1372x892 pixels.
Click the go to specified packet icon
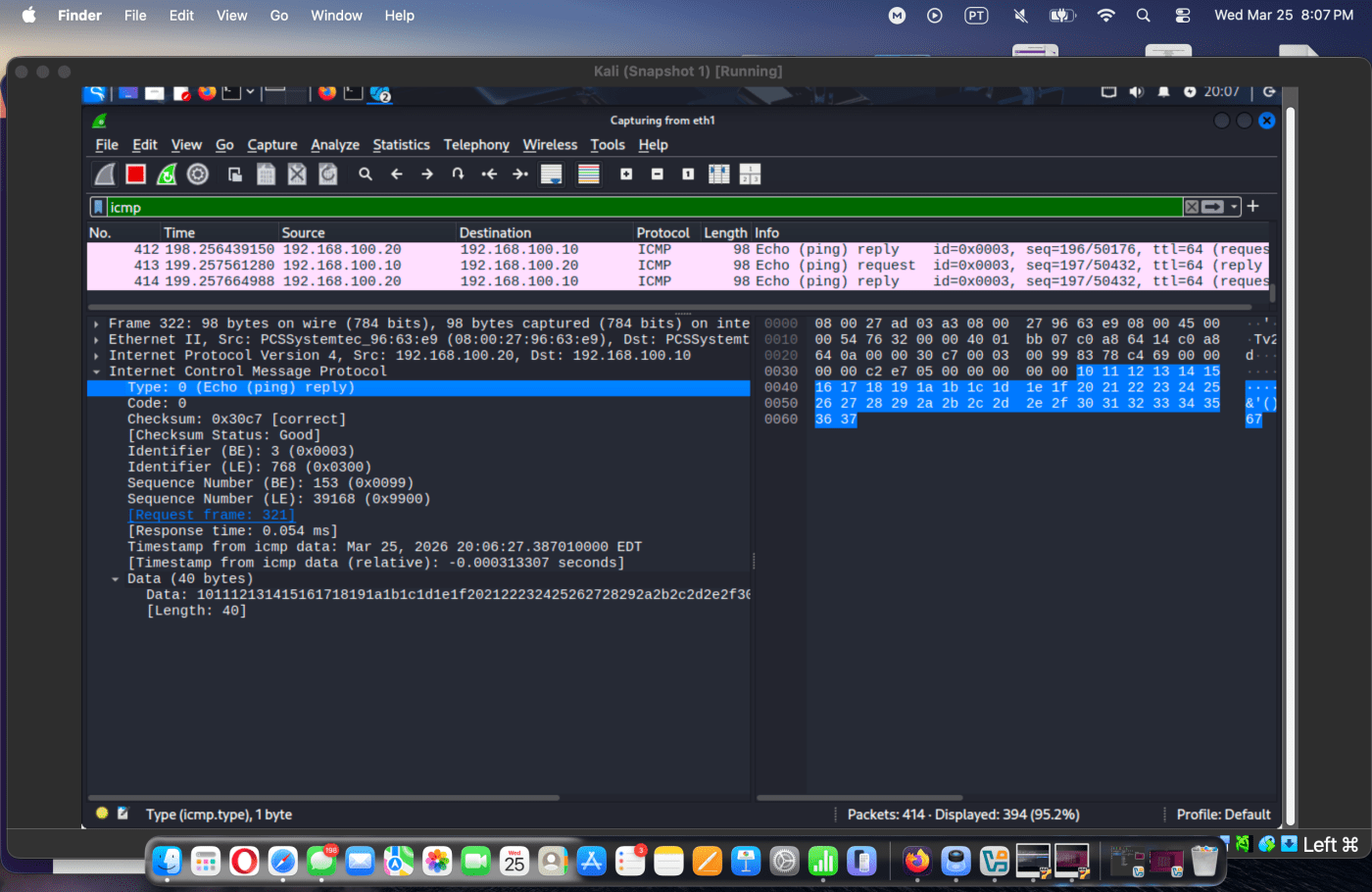point(458,174)
